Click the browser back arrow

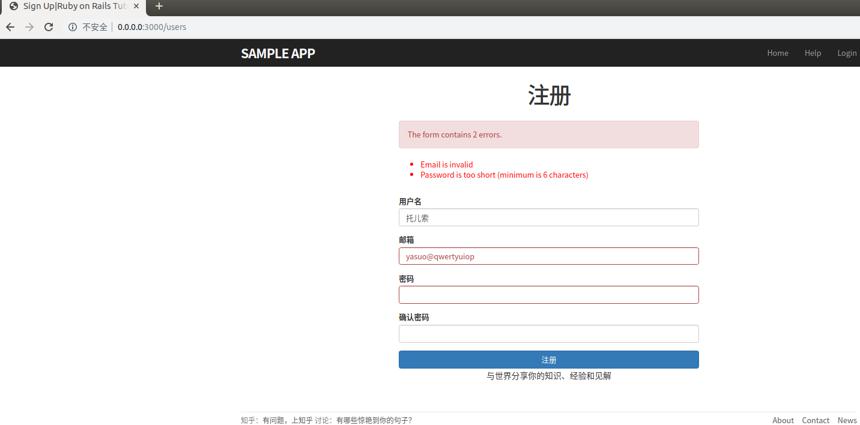click(10, 27)
